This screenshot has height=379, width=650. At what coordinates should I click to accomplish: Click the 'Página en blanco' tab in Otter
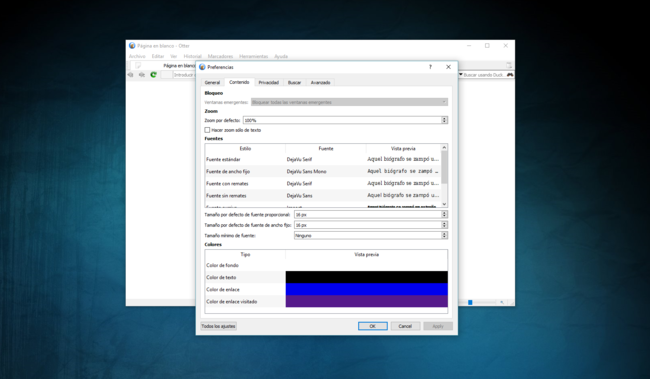click(179, 66)
